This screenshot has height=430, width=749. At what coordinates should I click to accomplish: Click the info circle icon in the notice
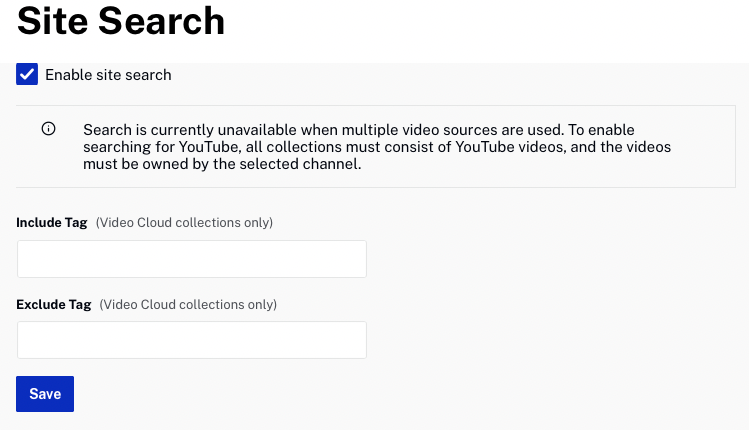point(48,129)
